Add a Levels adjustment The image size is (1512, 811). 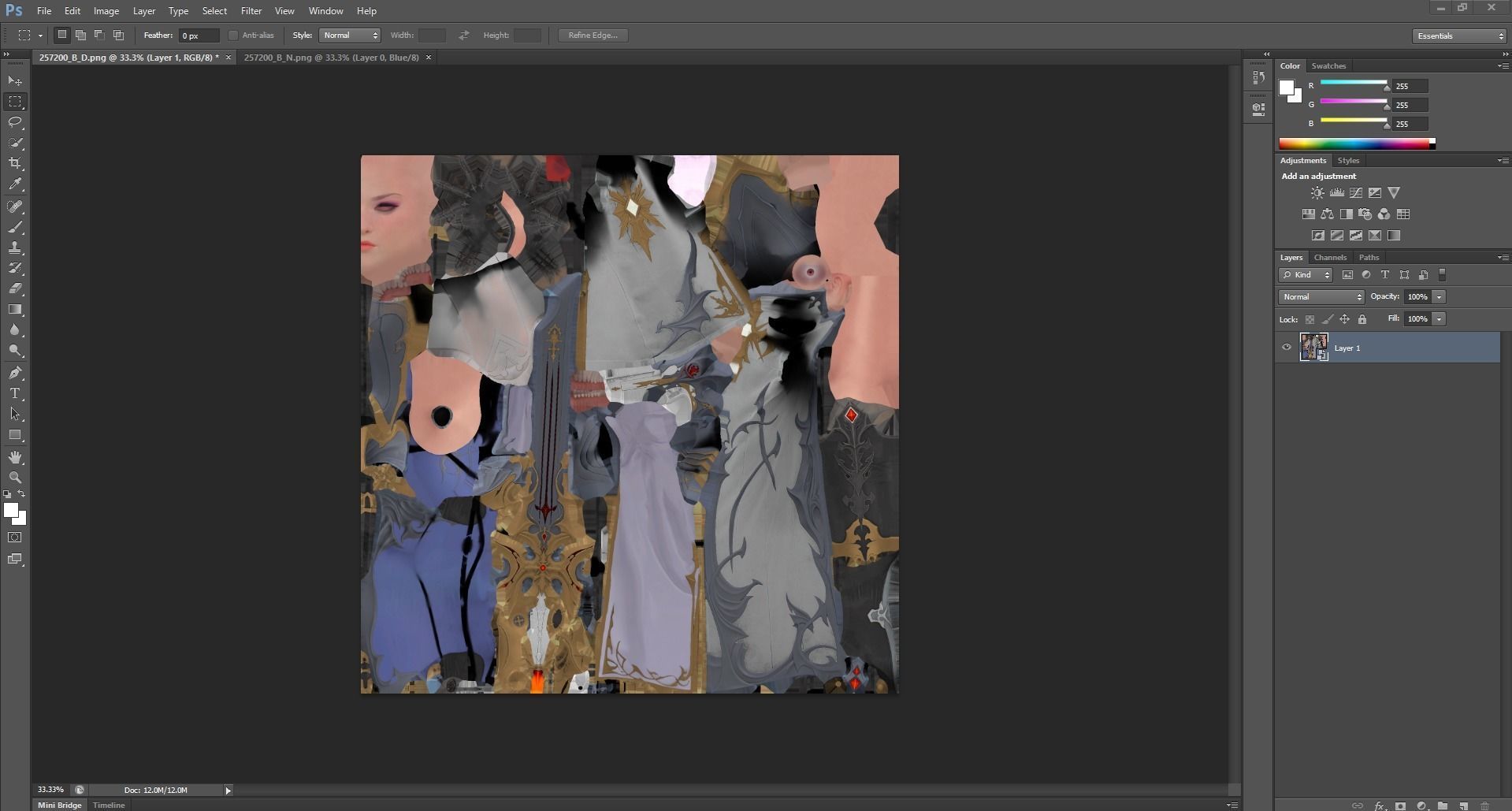click(1337, 193)
